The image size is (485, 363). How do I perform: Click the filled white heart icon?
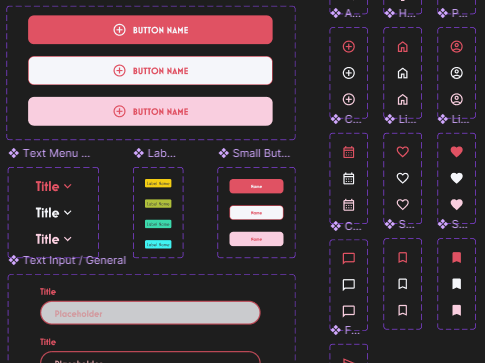tap(457, 178)
